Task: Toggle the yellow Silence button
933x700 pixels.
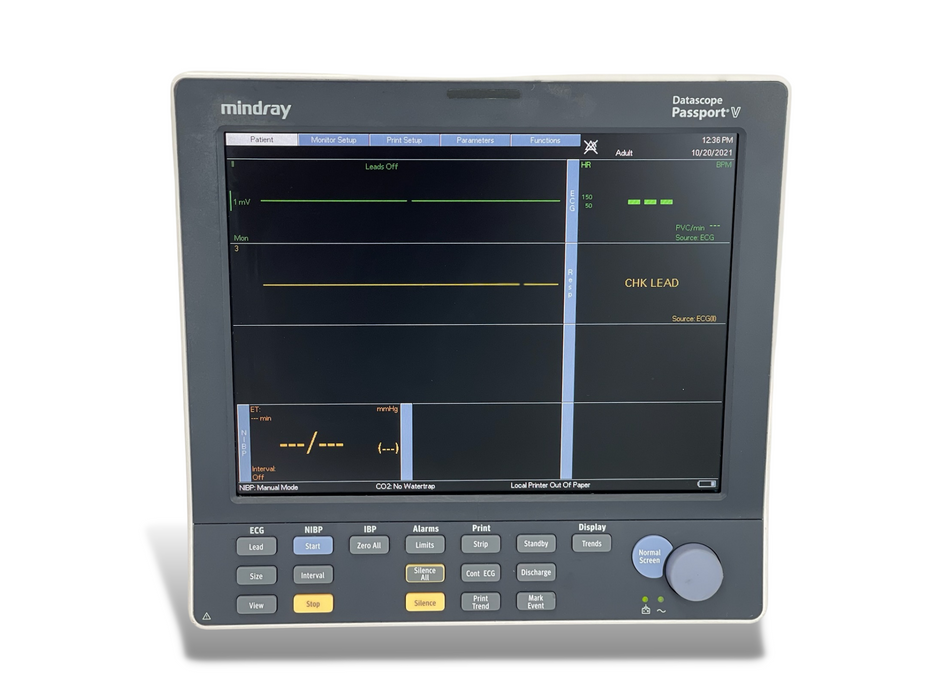Action: [425, 603]
